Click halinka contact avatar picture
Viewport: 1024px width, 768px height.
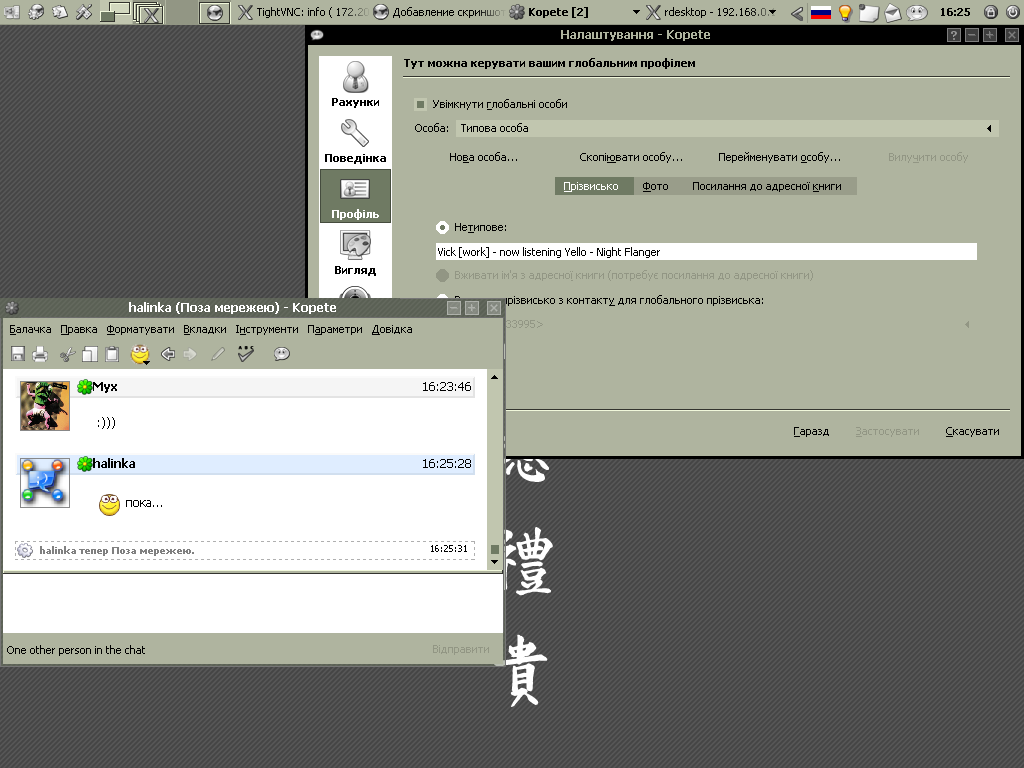tap(44, 483)
